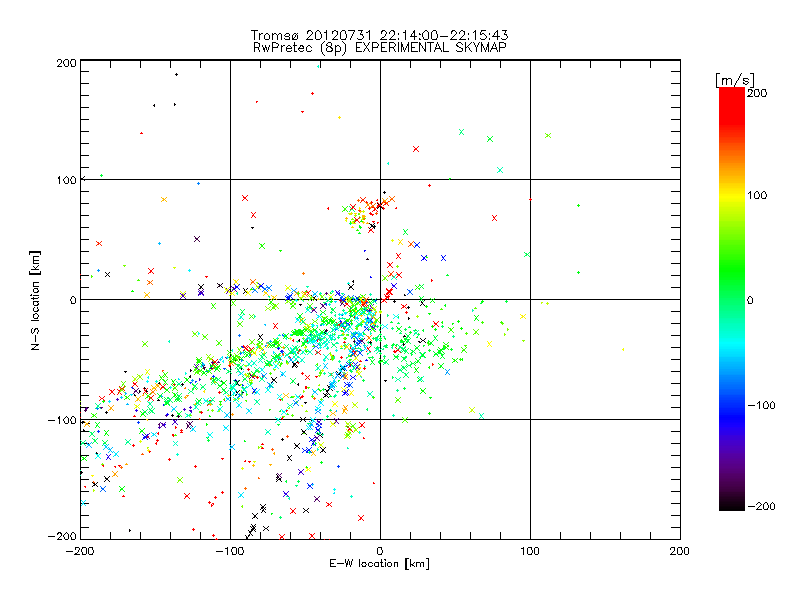Click the y-axis tick label '0'
Image resolution: width=800 pixels, height=600 pixels.
coord(73,300)
